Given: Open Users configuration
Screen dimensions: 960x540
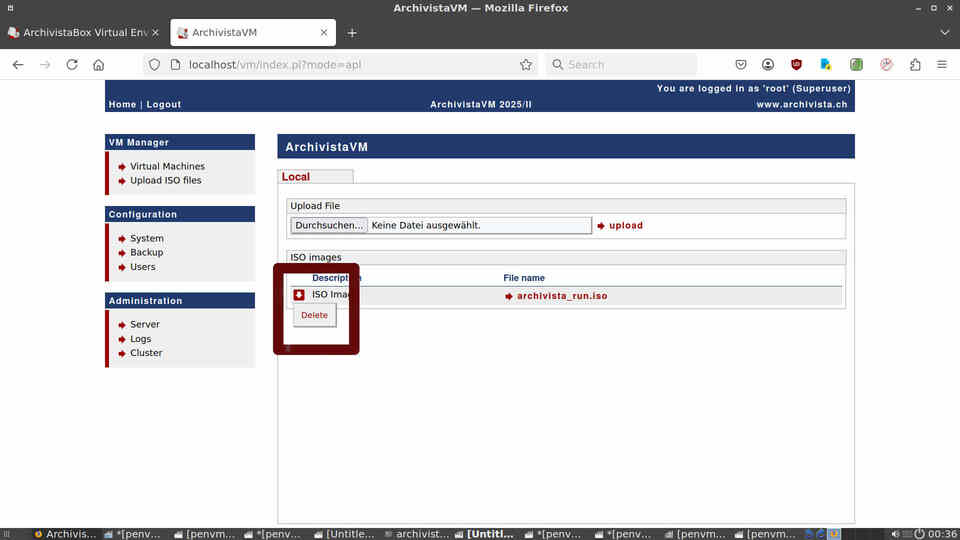Looking at the screenshot, I should tap(143, 267).
